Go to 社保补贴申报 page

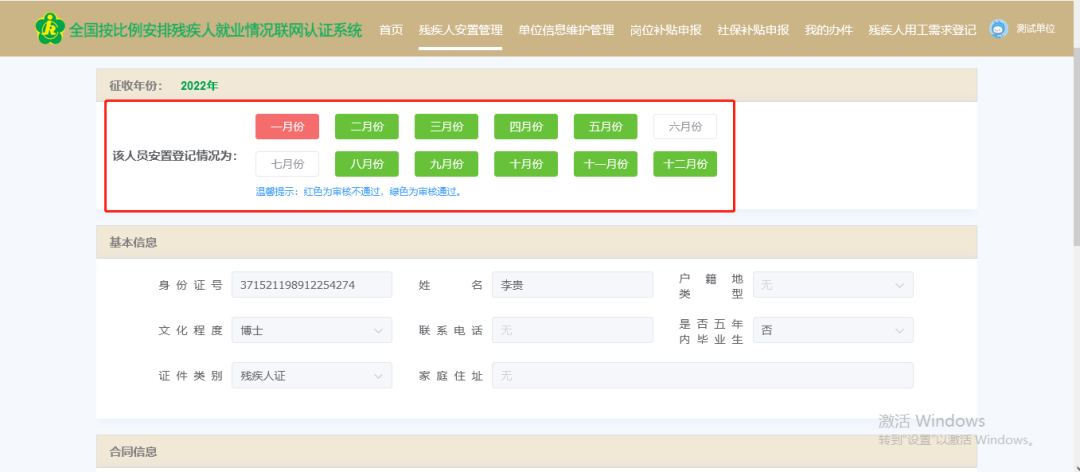[x=753, y=30]
